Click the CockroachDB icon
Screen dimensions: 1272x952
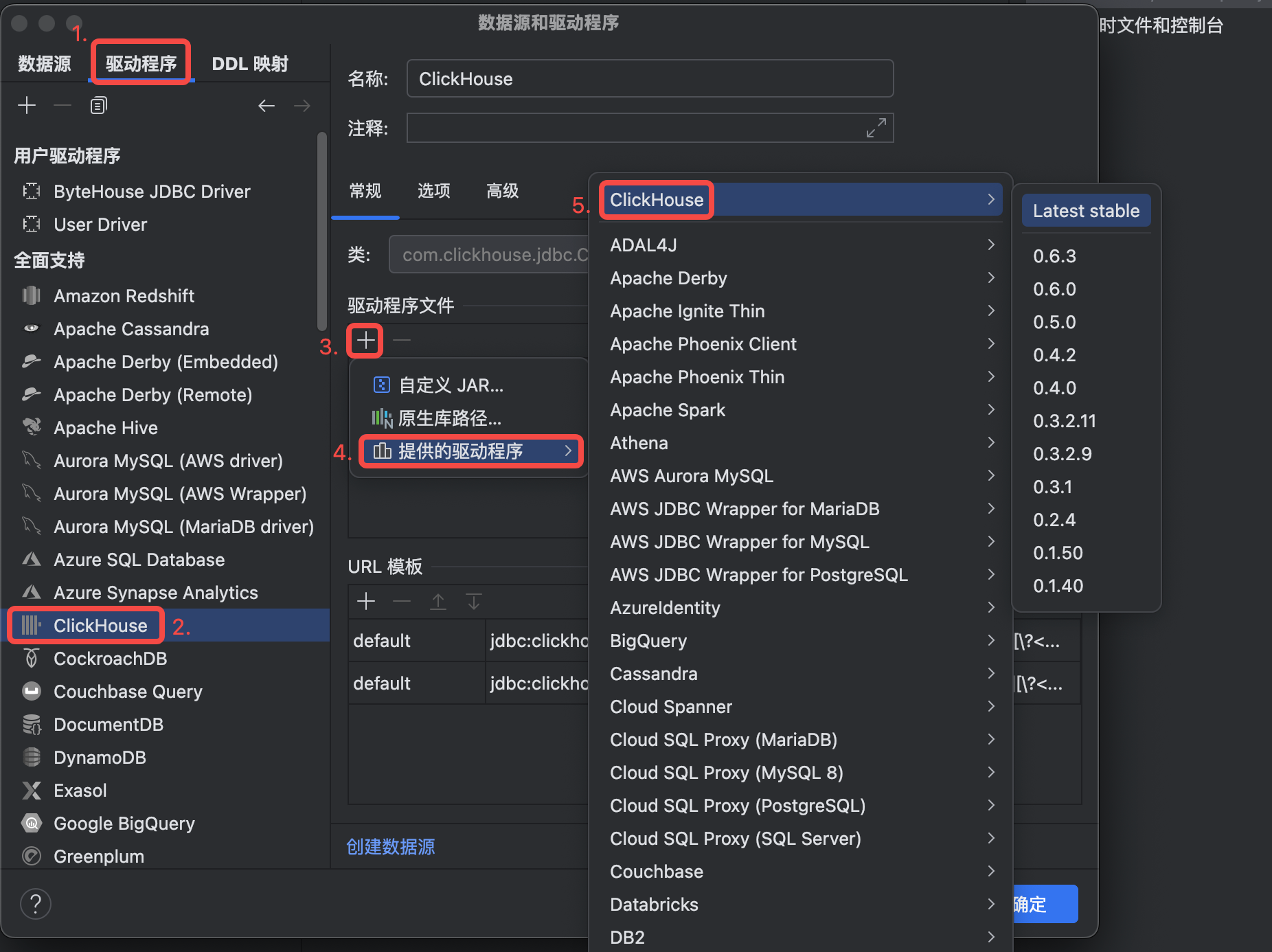(x=32, y=658)
